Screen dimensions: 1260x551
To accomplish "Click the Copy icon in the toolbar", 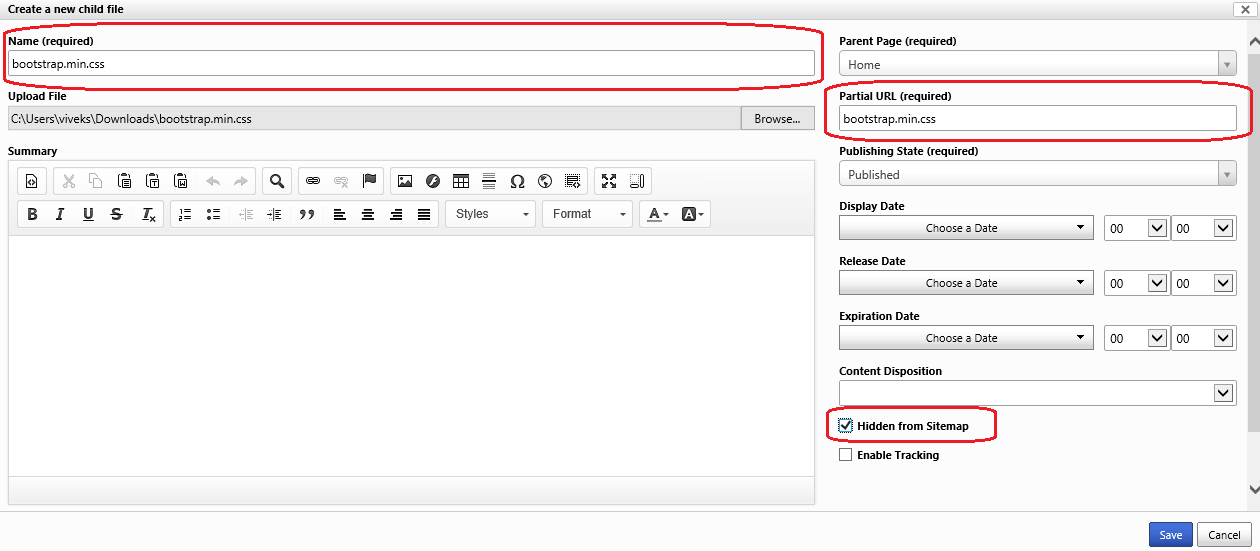I will coord(96,181).
